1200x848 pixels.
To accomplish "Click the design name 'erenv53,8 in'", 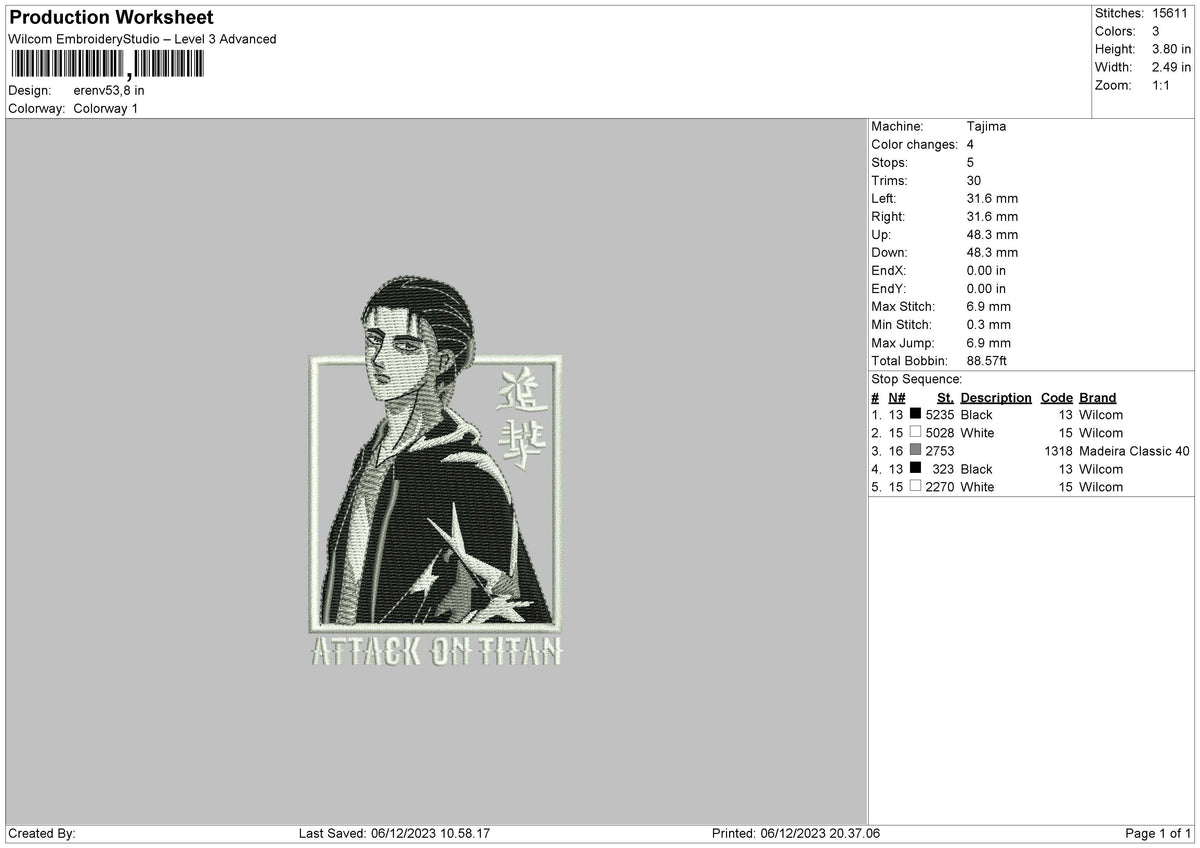I will pyautogui.click(x=109, y=90).
